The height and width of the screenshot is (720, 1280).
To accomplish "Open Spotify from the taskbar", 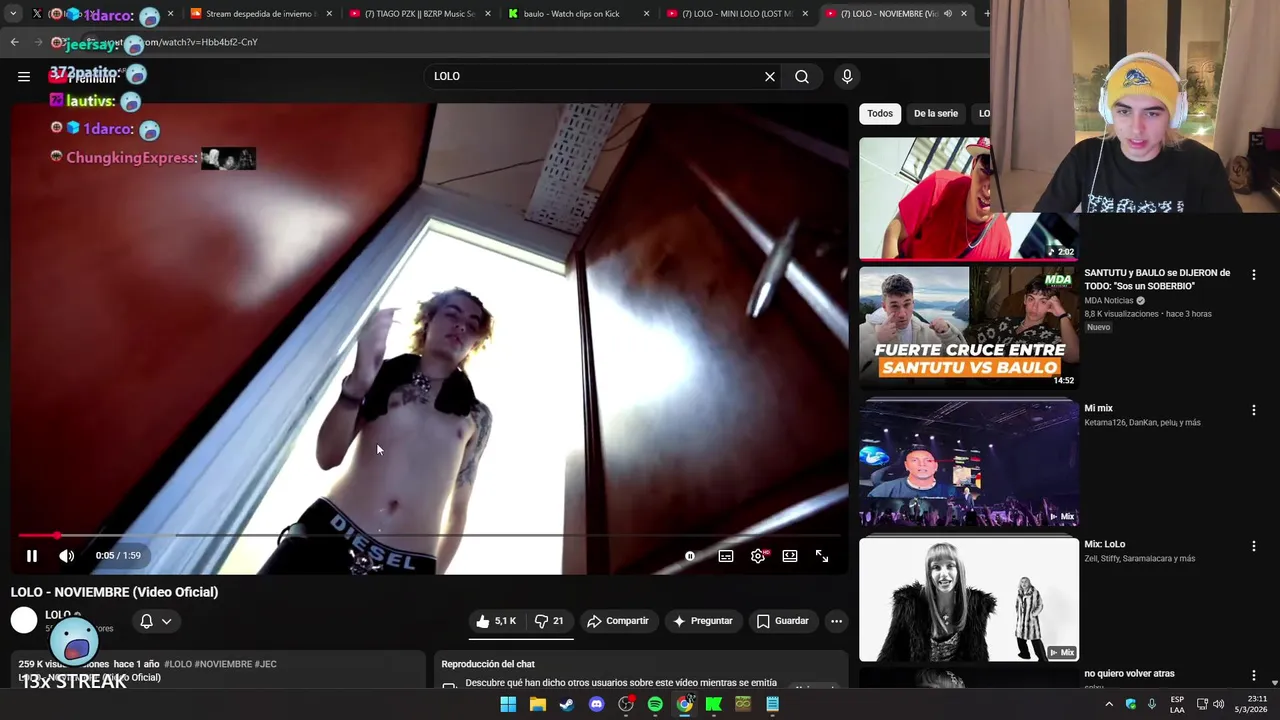I will [655, 704].
